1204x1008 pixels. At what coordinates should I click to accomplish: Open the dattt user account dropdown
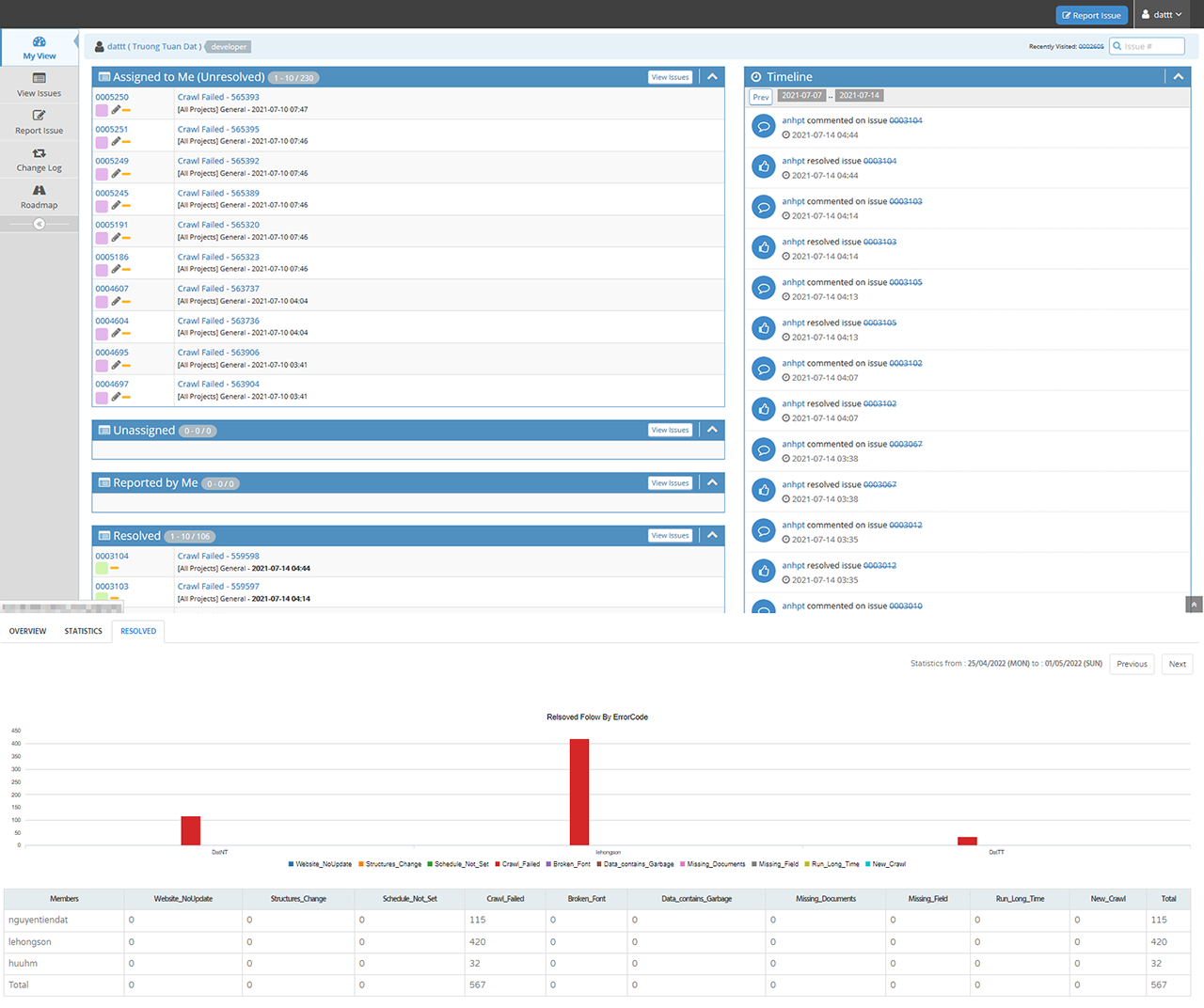coord(1162,15)
